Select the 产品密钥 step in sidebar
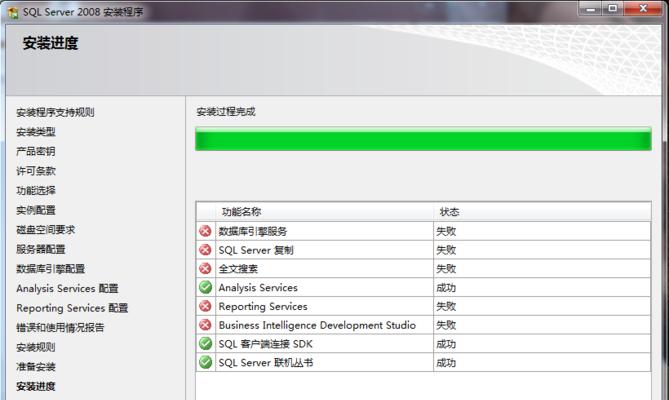 click(x=36, y=151)
